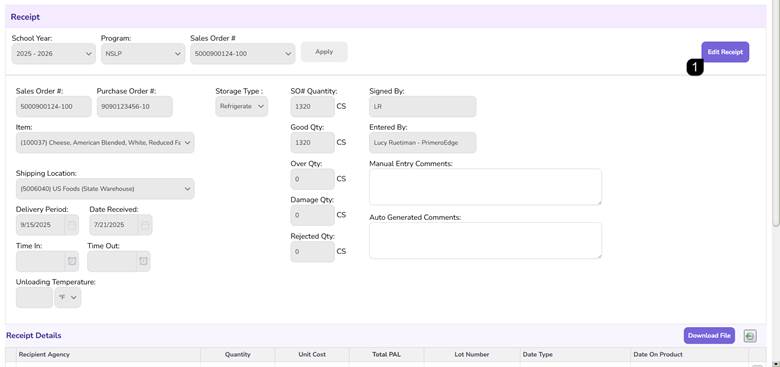Click the Auto Generated Comments box

tap(486, 241)
